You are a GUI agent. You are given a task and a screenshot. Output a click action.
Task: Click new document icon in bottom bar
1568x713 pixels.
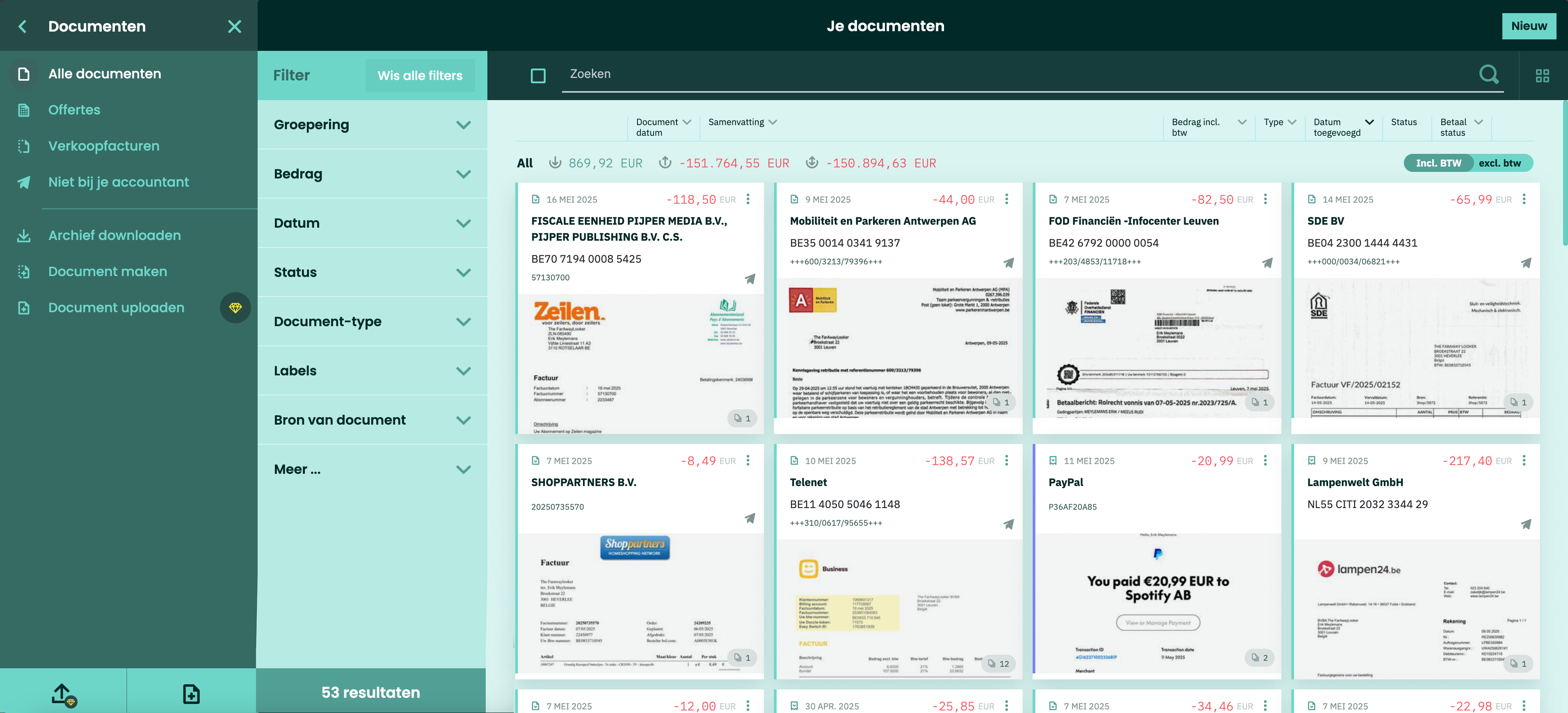pos(191,693)
